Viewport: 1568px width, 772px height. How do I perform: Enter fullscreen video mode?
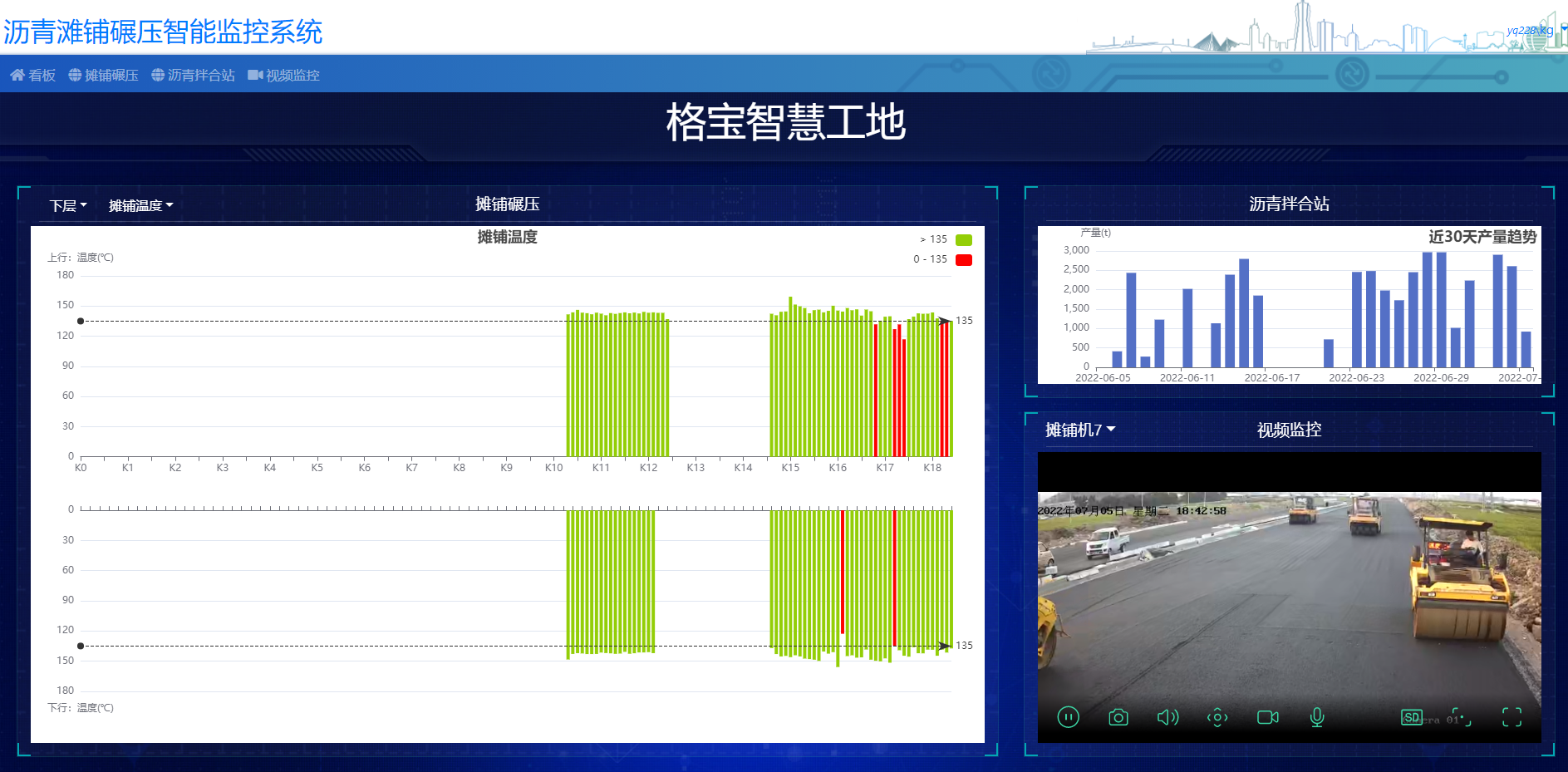[1511, 717]
